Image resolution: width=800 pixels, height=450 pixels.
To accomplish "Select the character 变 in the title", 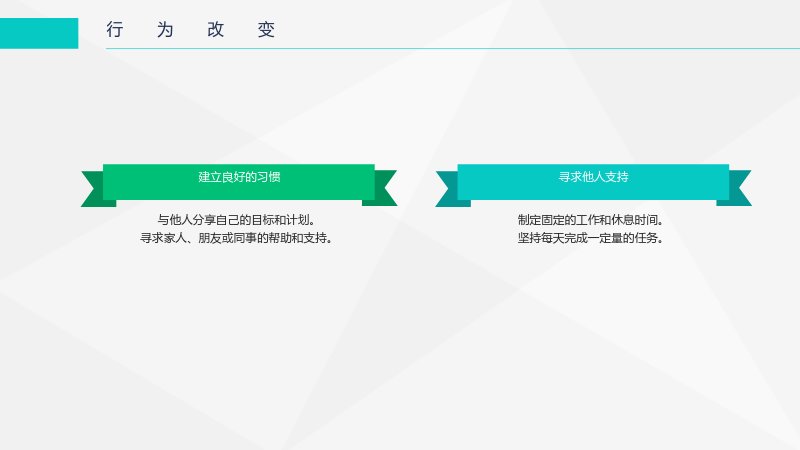I will (x=266, y=30).
